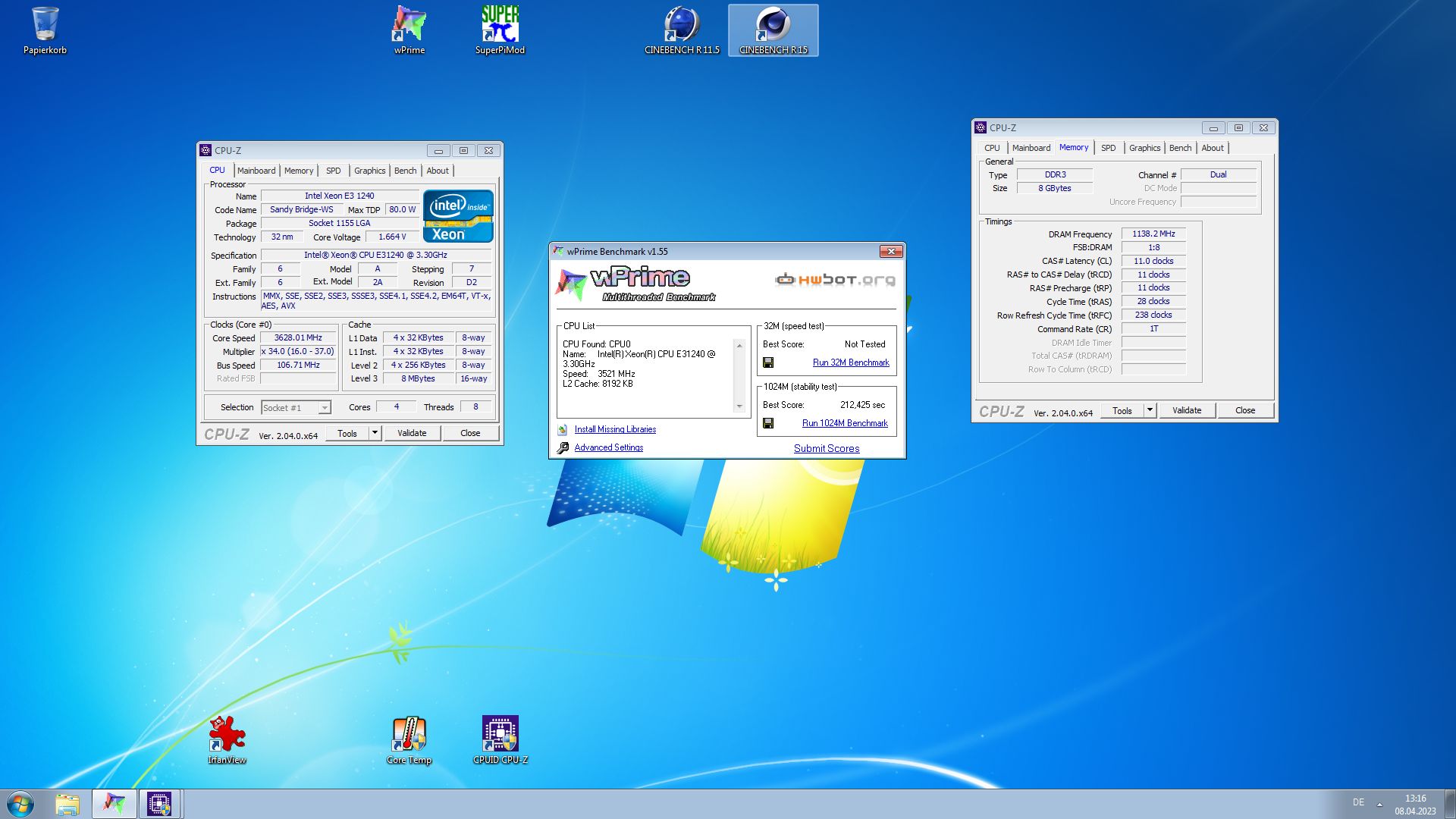Click Submit Scores link in wPrime
1456x819 pixels.
click(827, 448)
